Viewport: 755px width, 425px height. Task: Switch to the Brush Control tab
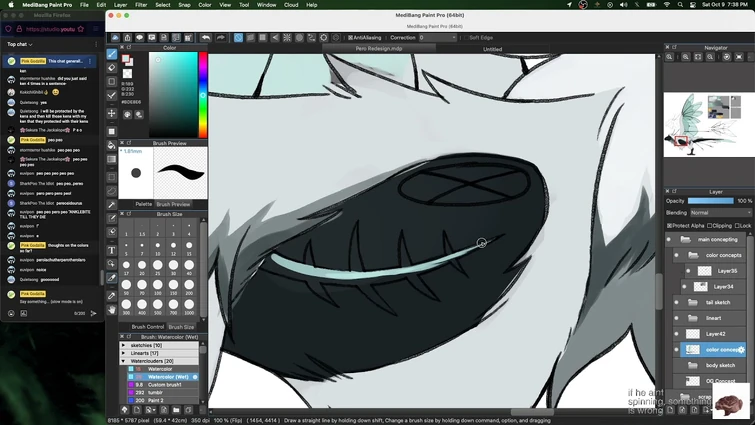click(x=148, y=327)
